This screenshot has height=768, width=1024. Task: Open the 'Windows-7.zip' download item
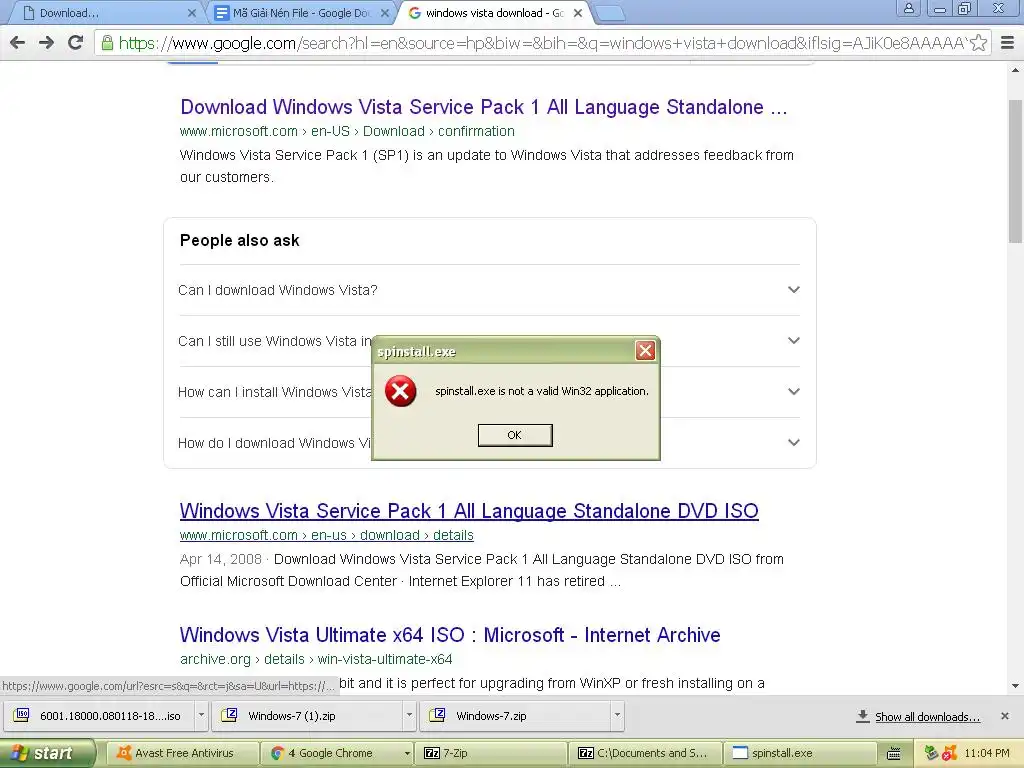(x=516, y=716)
